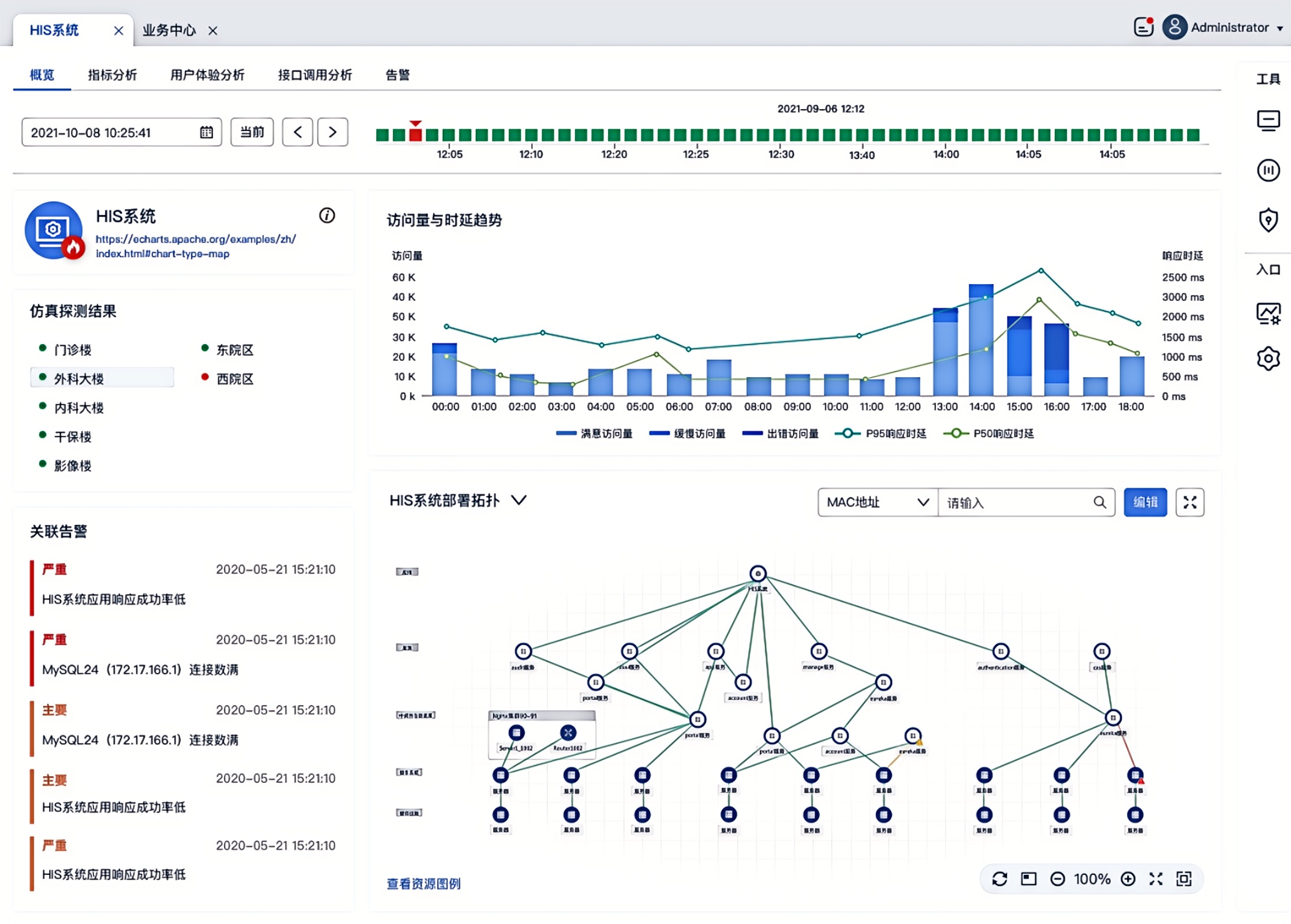This screenshot has width=1291, height=924.
Task: Open the MAC地址 search type dropdown
Action: pos(878,502)
